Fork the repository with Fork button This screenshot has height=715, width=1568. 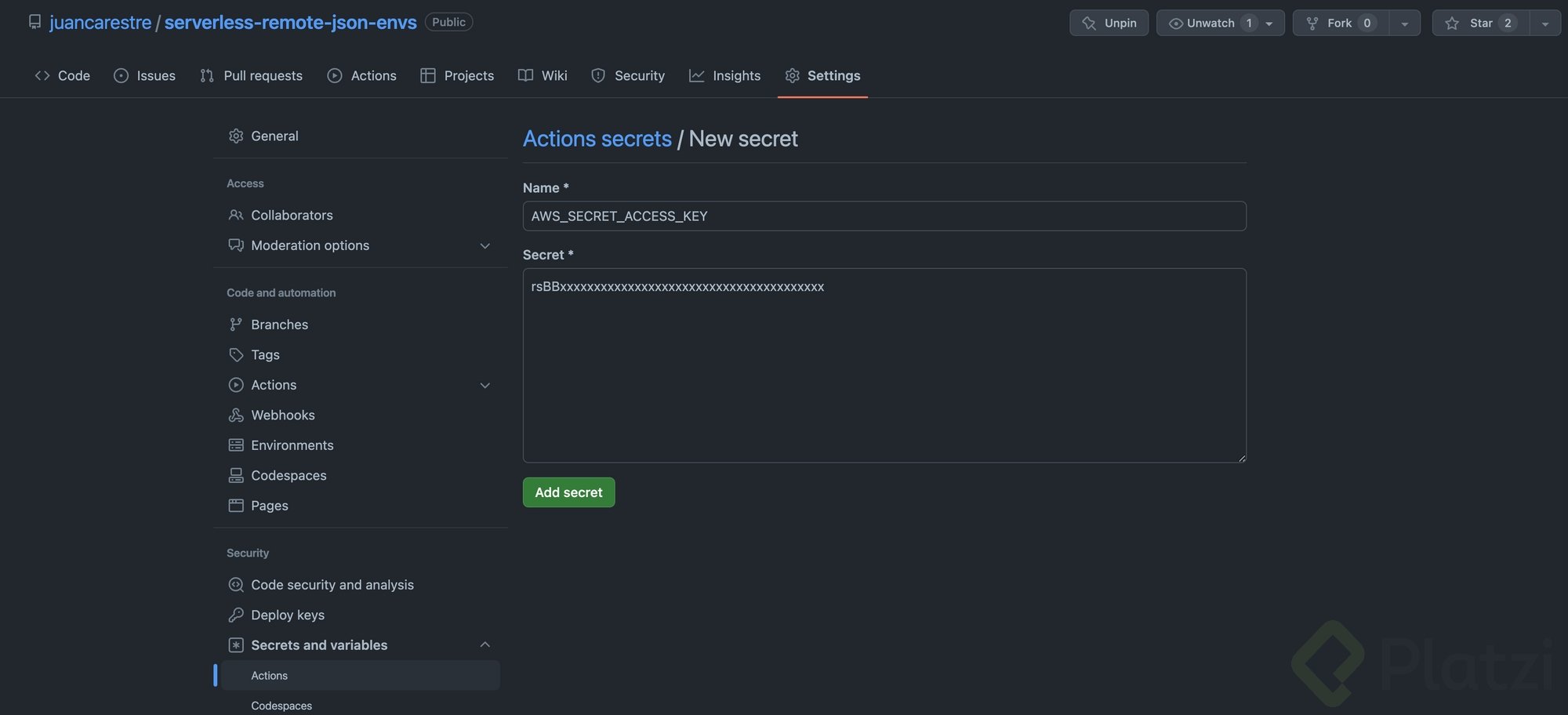point(1341,23)
